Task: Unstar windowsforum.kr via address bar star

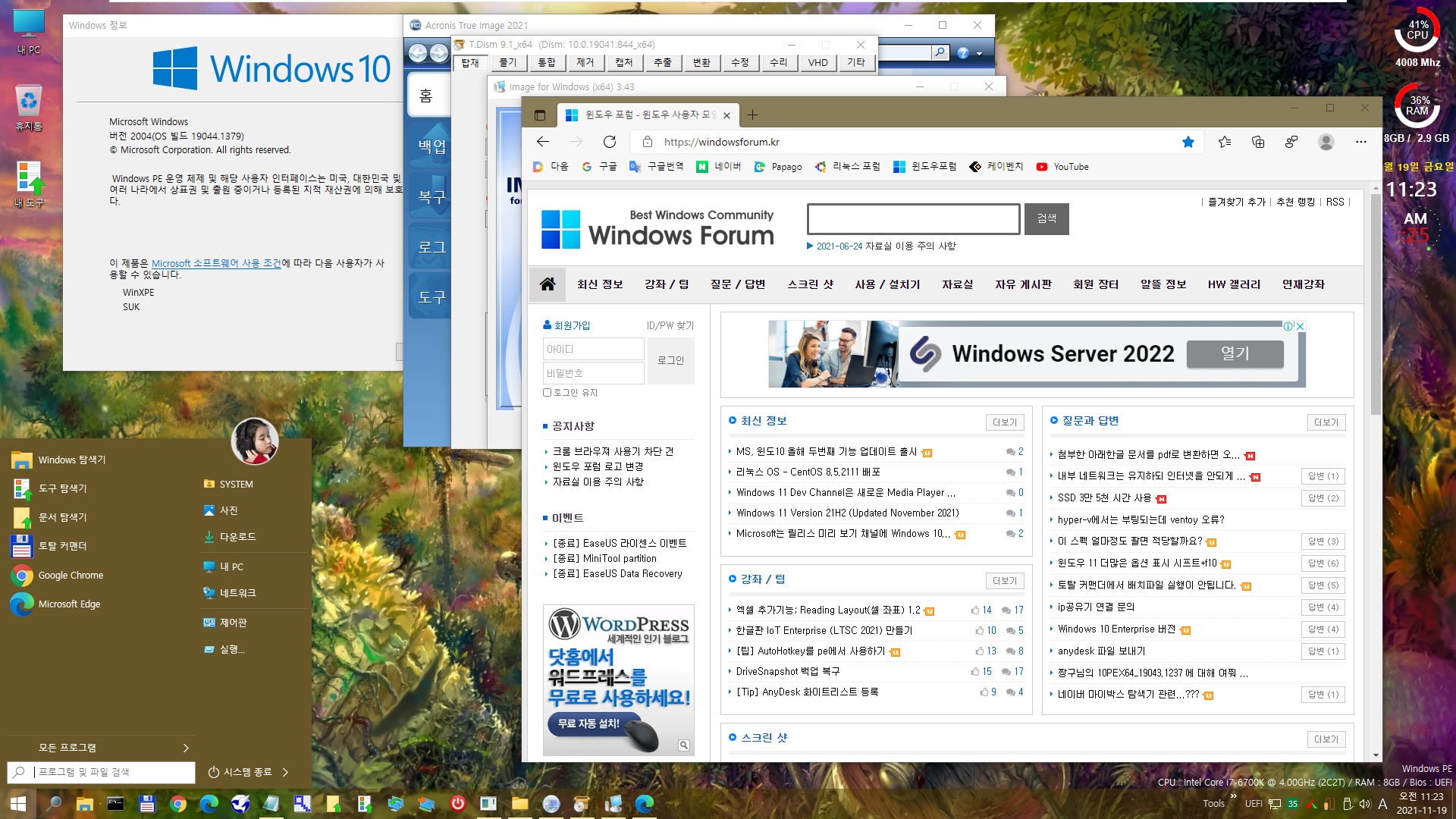Action: (1188, 142)
